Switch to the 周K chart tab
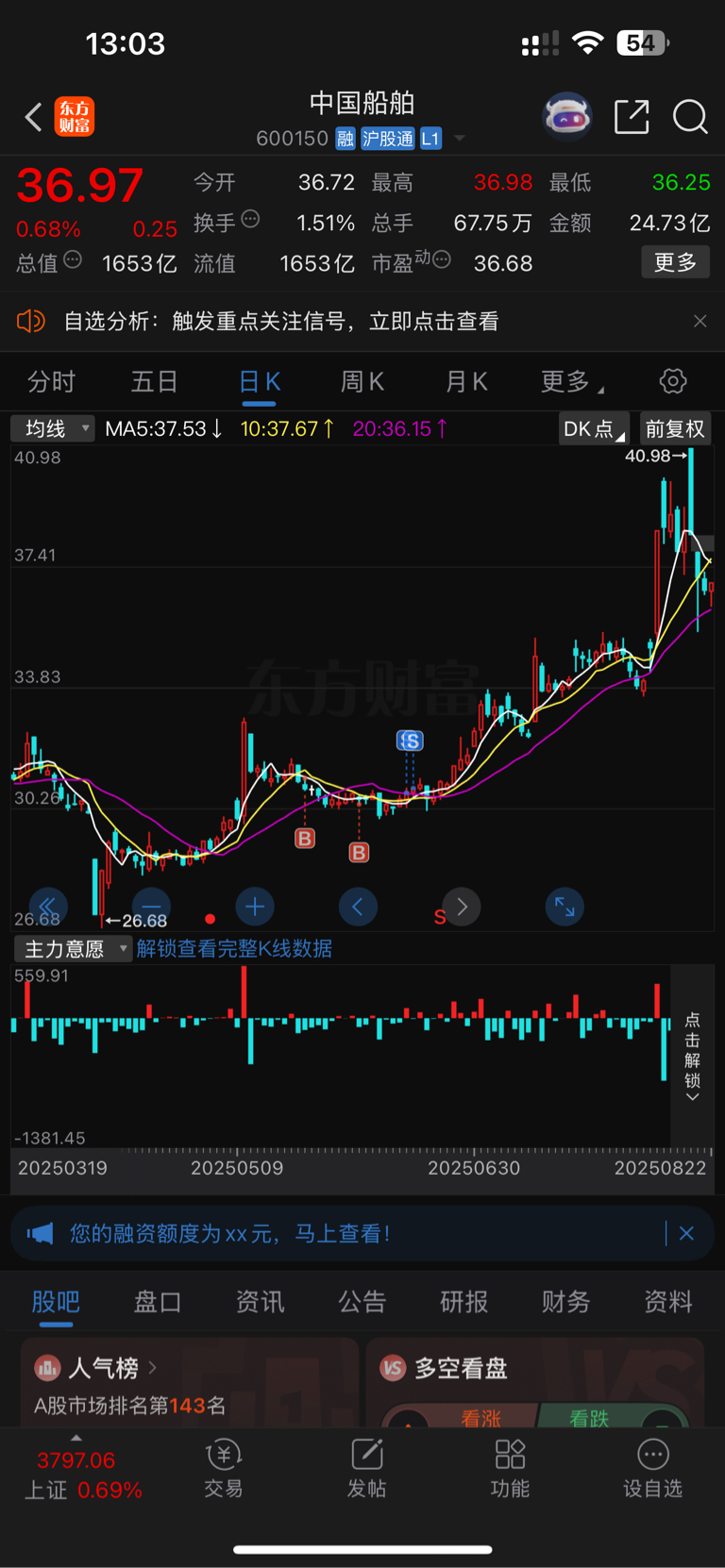Viewport: 725px width, 1568px height. (x=362, y=382)
